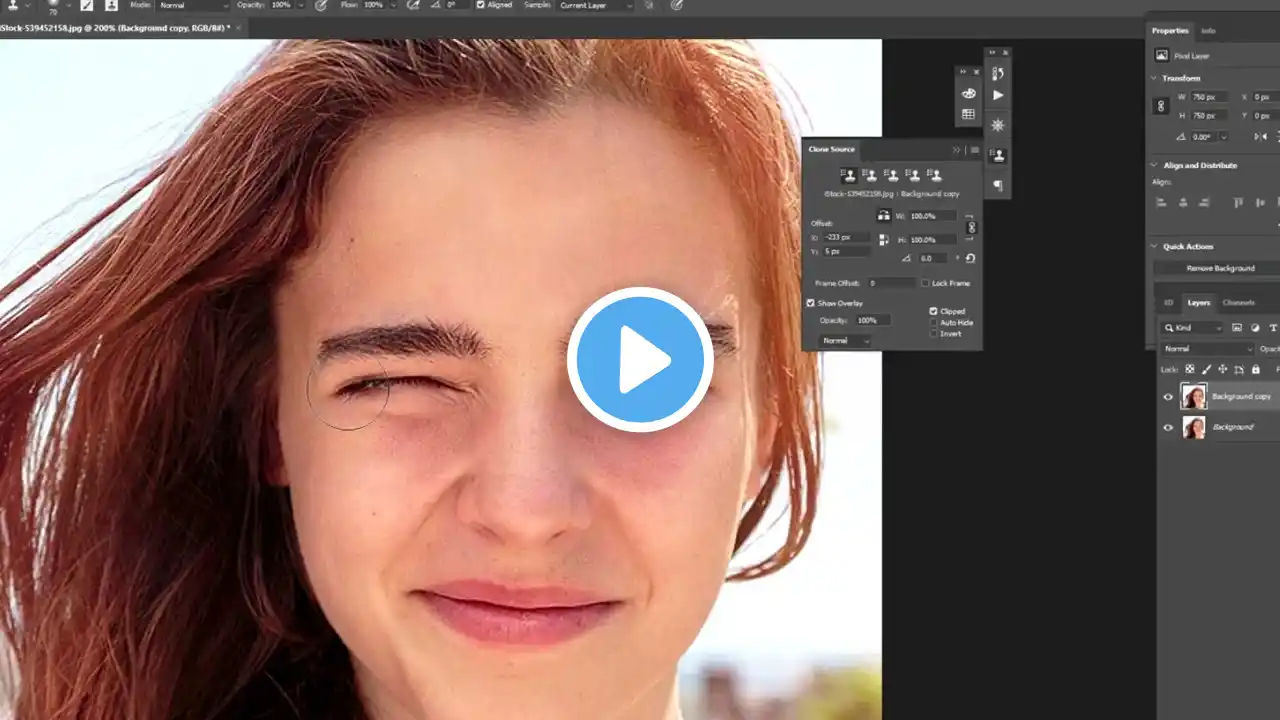Click the X offset field in Clone Source
The width and height of the screenshot is (1280, 720).
847,238
